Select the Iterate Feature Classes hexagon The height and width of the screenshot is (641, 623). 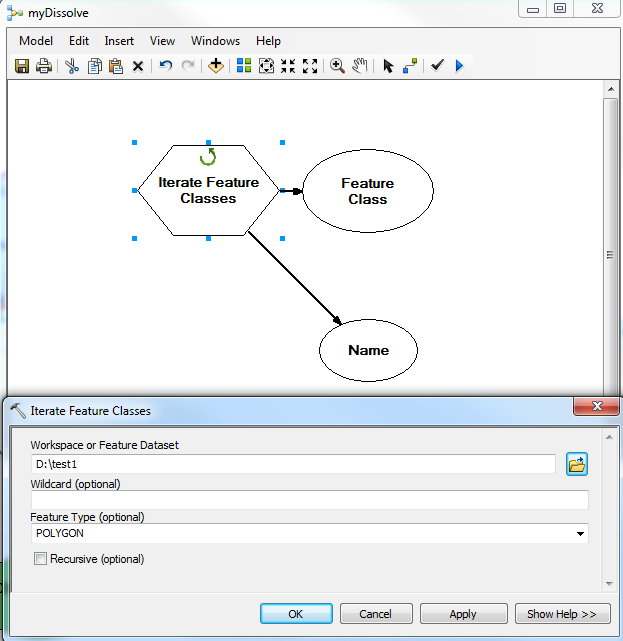coord(208,190)
